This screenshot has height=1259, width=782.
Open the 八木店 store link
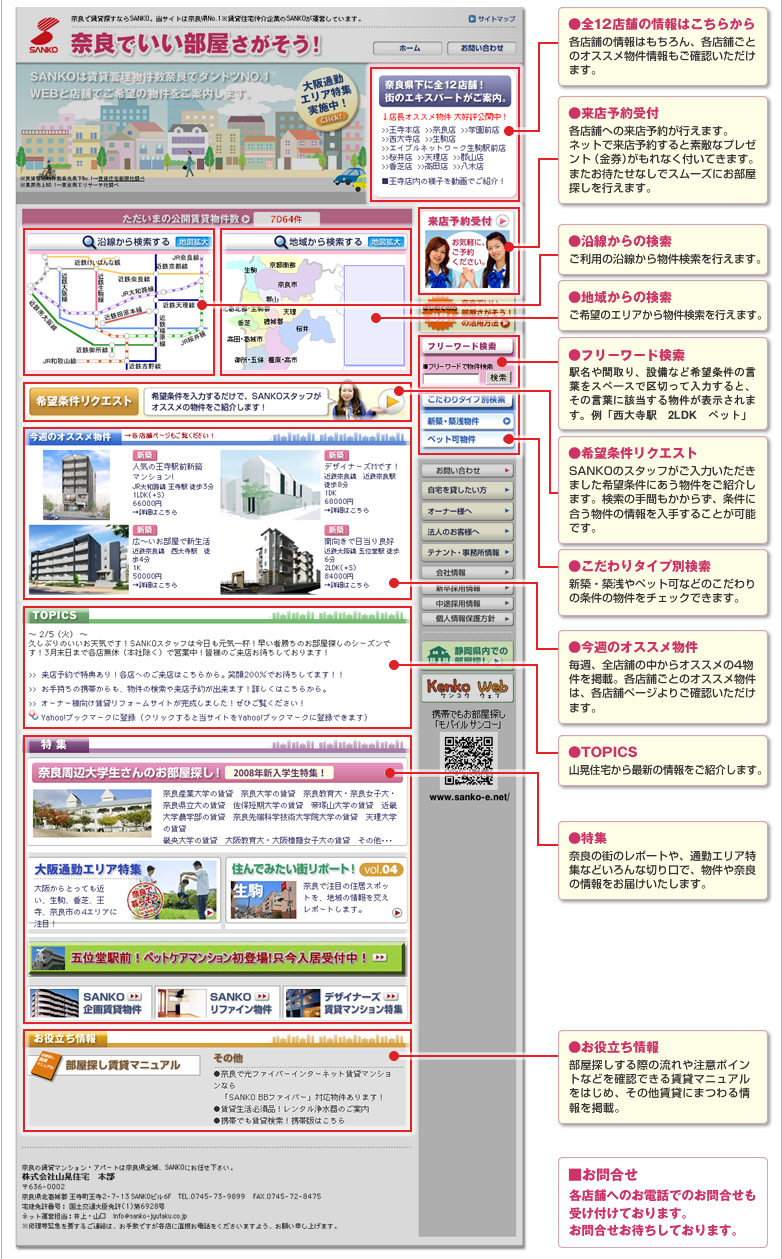coord(468,166)
